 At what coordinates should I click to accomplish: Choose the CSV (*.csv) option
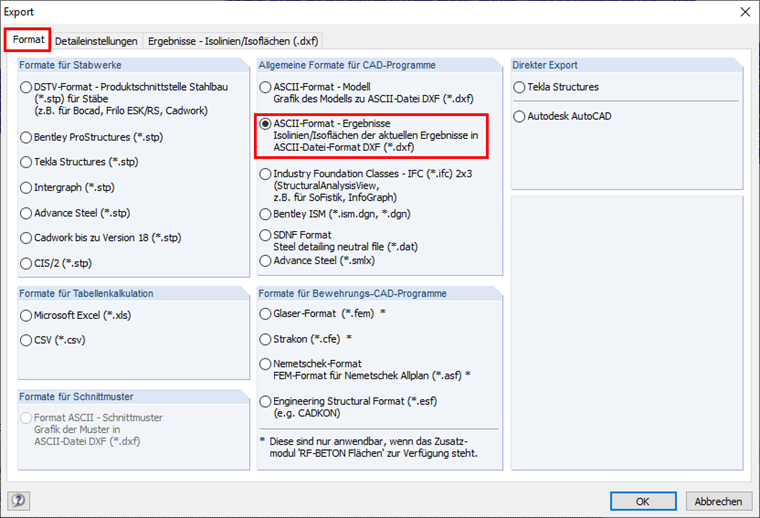coord(26,340)
